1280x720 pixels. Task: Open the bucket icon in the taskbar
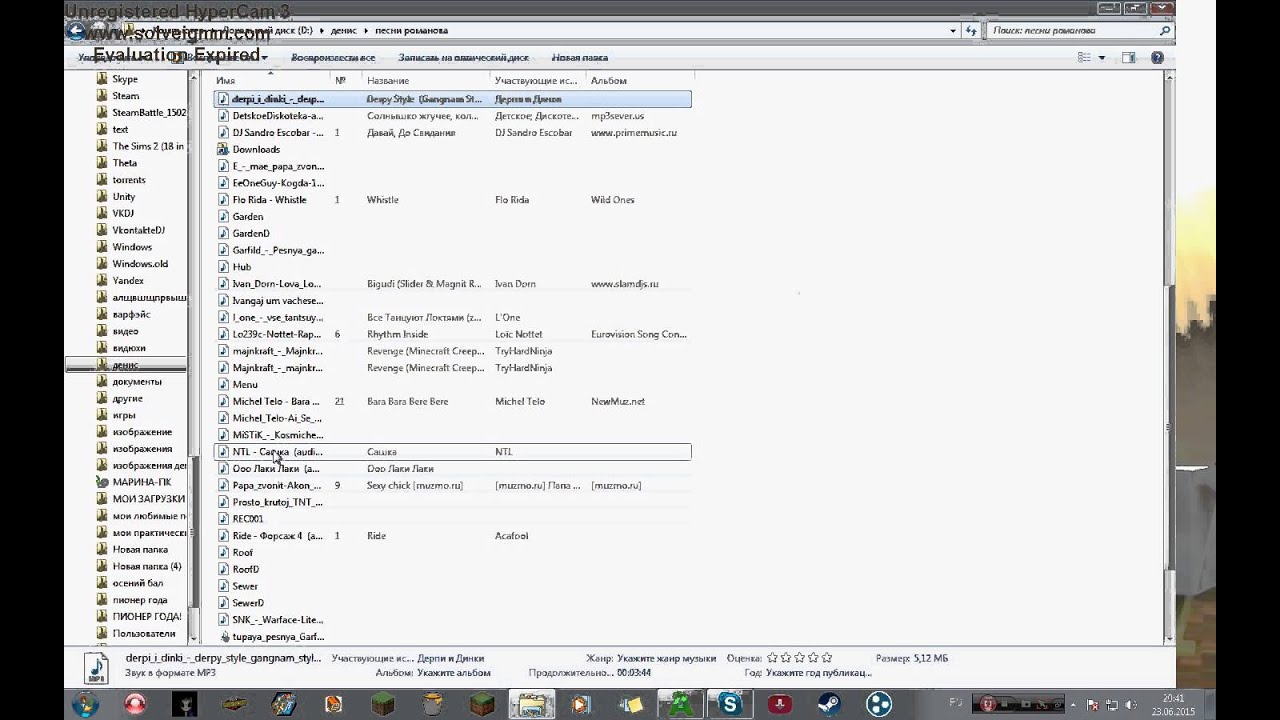[432, 705]
